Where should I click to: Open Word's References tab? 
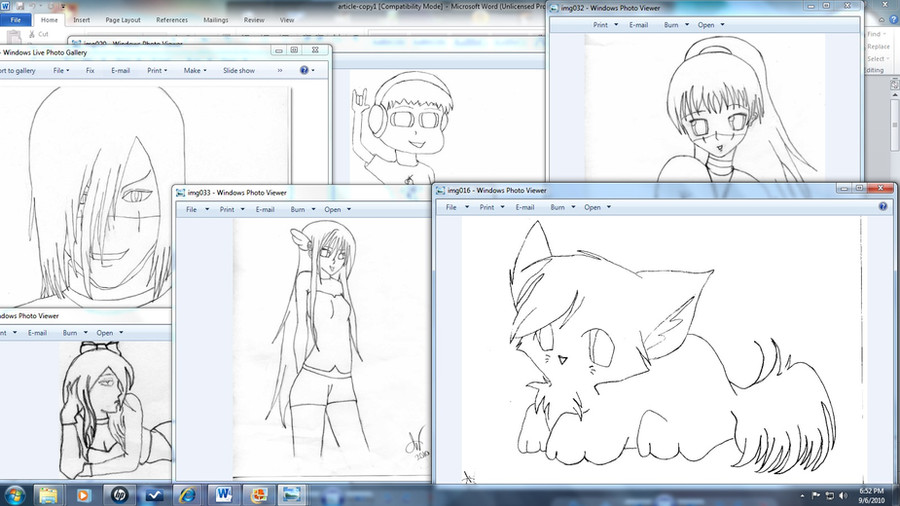coord(172,20)
